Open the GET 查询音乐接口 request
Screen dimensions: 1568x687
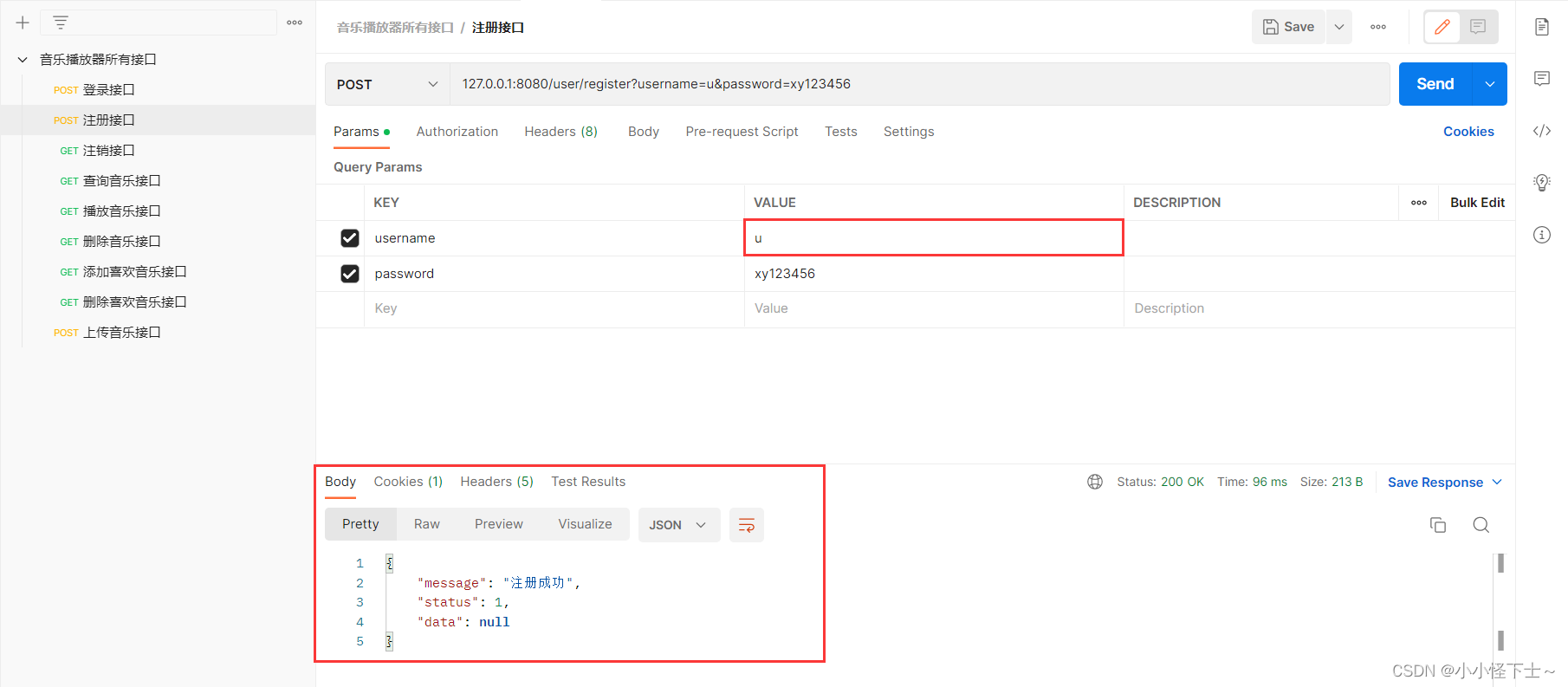(x=158, y=181)
